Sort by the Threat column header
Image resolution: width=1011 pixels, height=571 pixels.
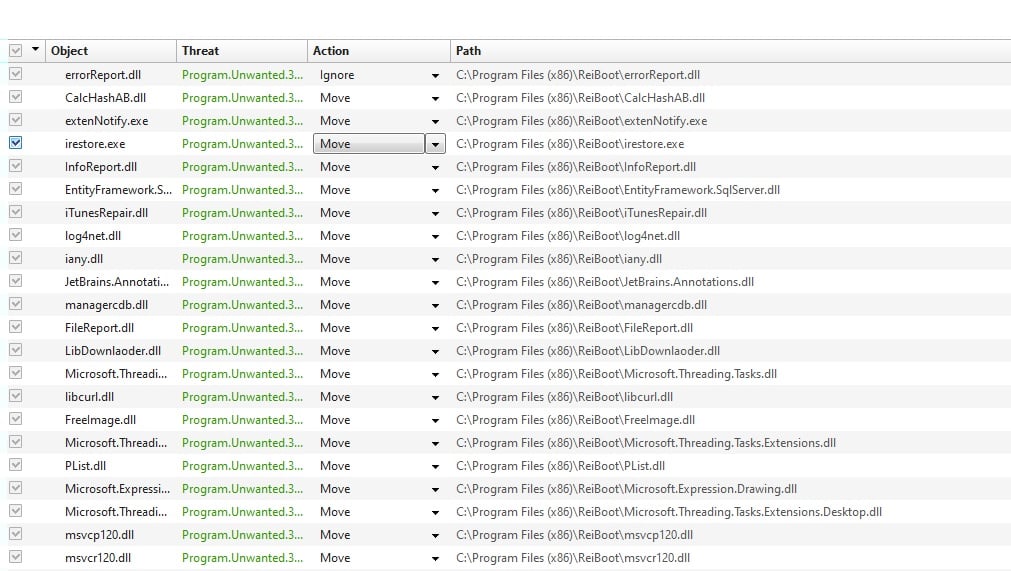pyautogui.click(x=240, y=51)
